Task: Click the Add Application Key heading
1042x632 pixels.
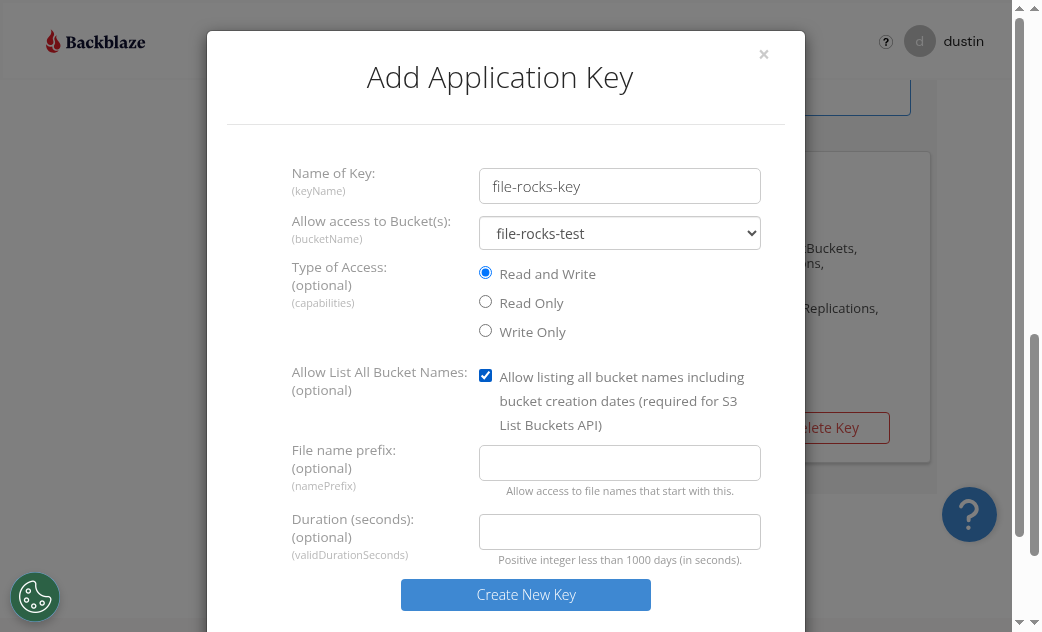Action: (500, 78)
